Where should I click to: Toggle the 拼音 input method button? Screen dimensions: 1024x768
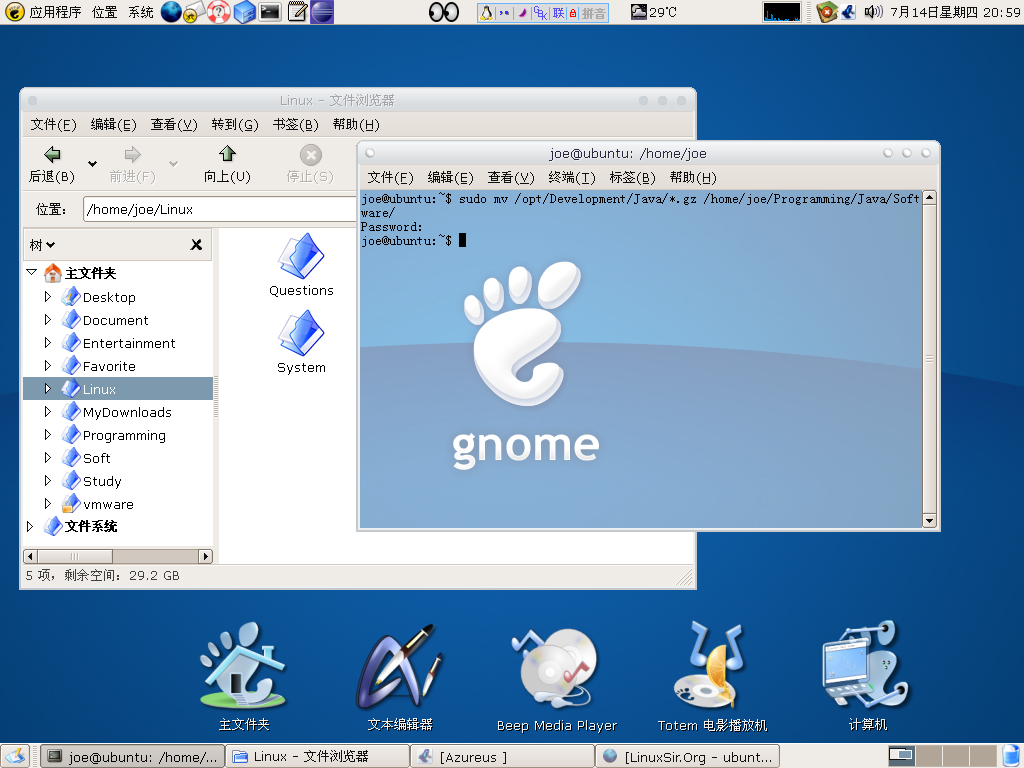click(x=594, y=13)
